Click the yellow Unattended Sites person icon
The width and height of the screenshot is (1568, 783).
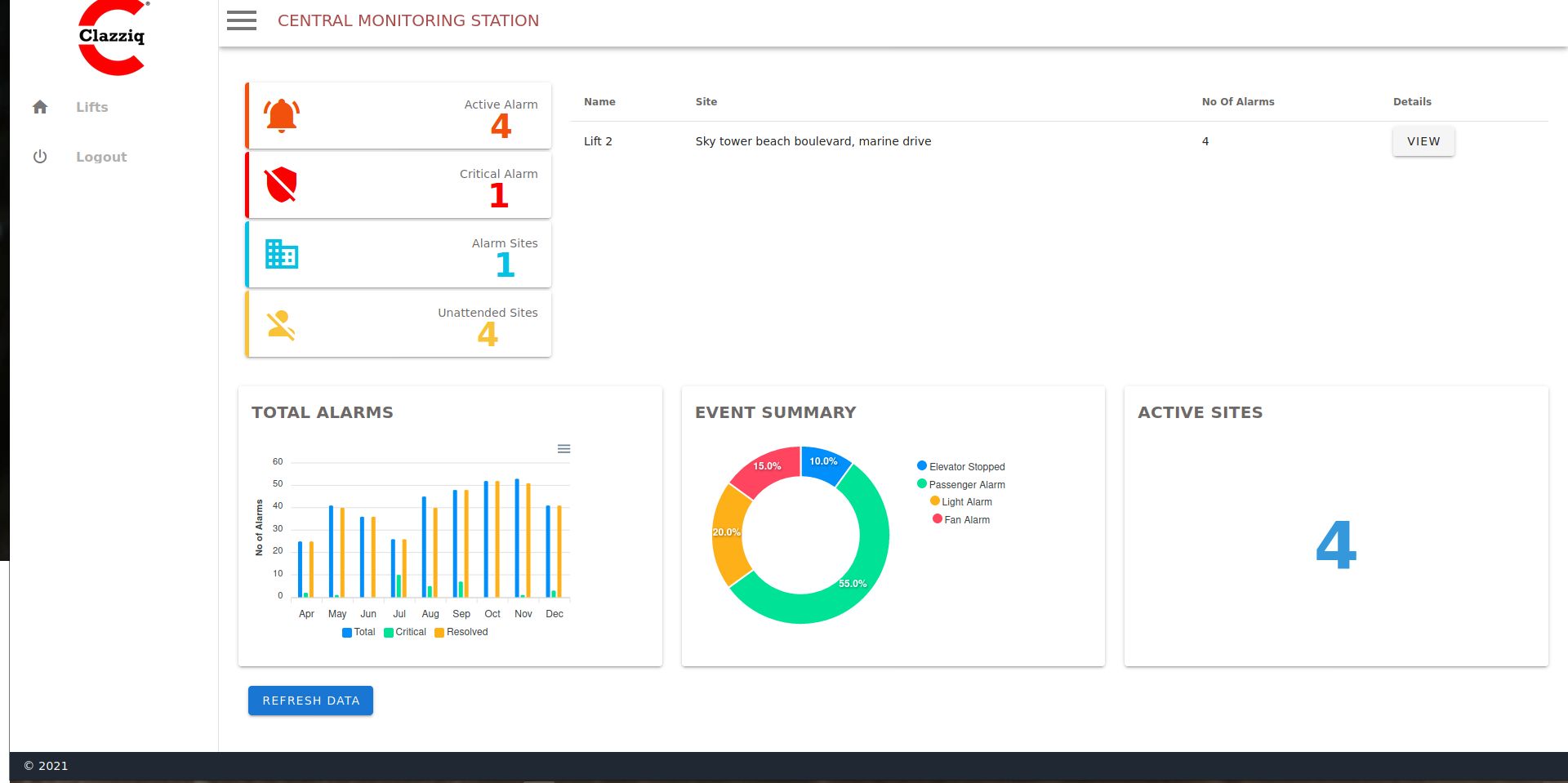coord(281,325)
